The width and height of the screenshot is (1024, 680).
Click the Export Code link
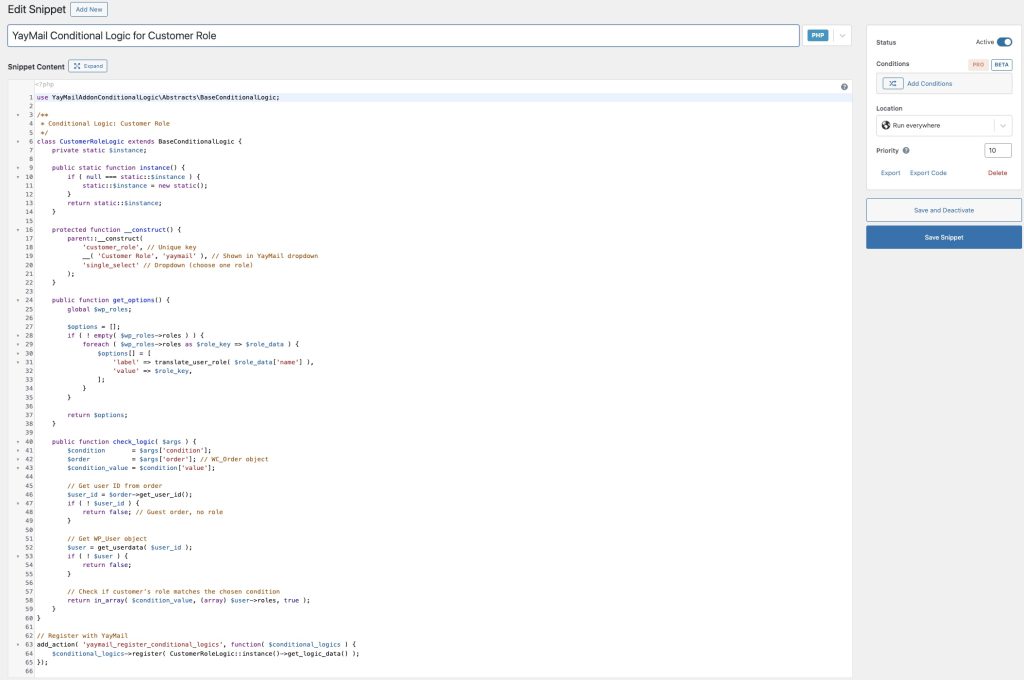point(928,173)
